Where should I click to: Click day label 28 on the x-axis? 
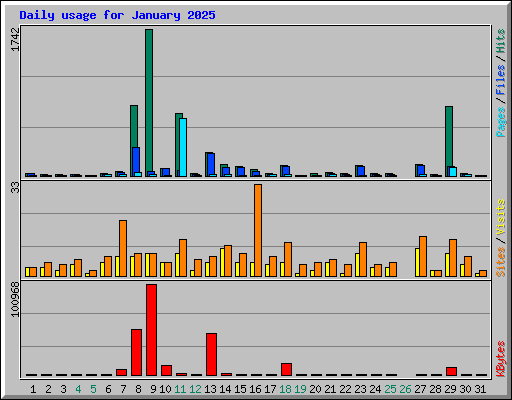[x=436, y=389]
